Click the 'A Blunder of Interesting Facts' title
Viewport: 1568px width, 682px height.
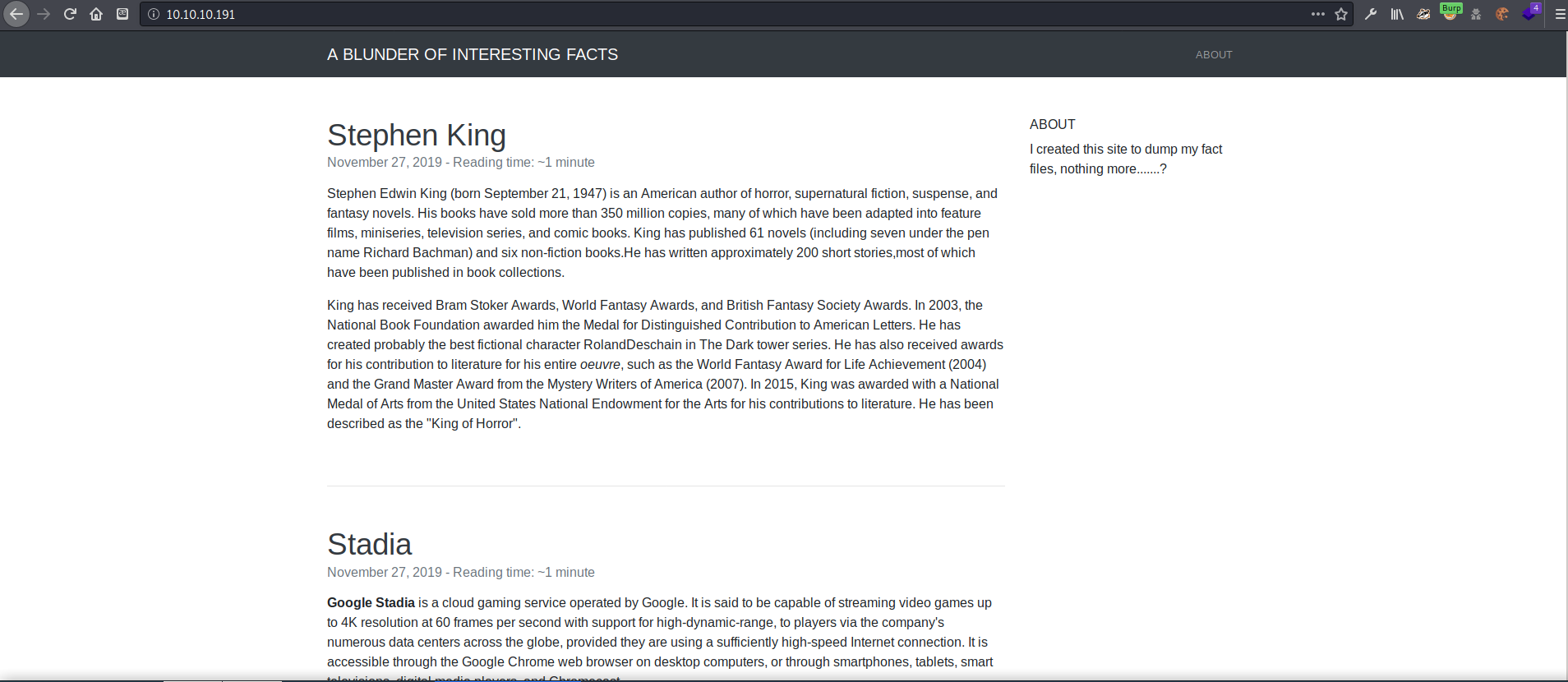[473, 54]
